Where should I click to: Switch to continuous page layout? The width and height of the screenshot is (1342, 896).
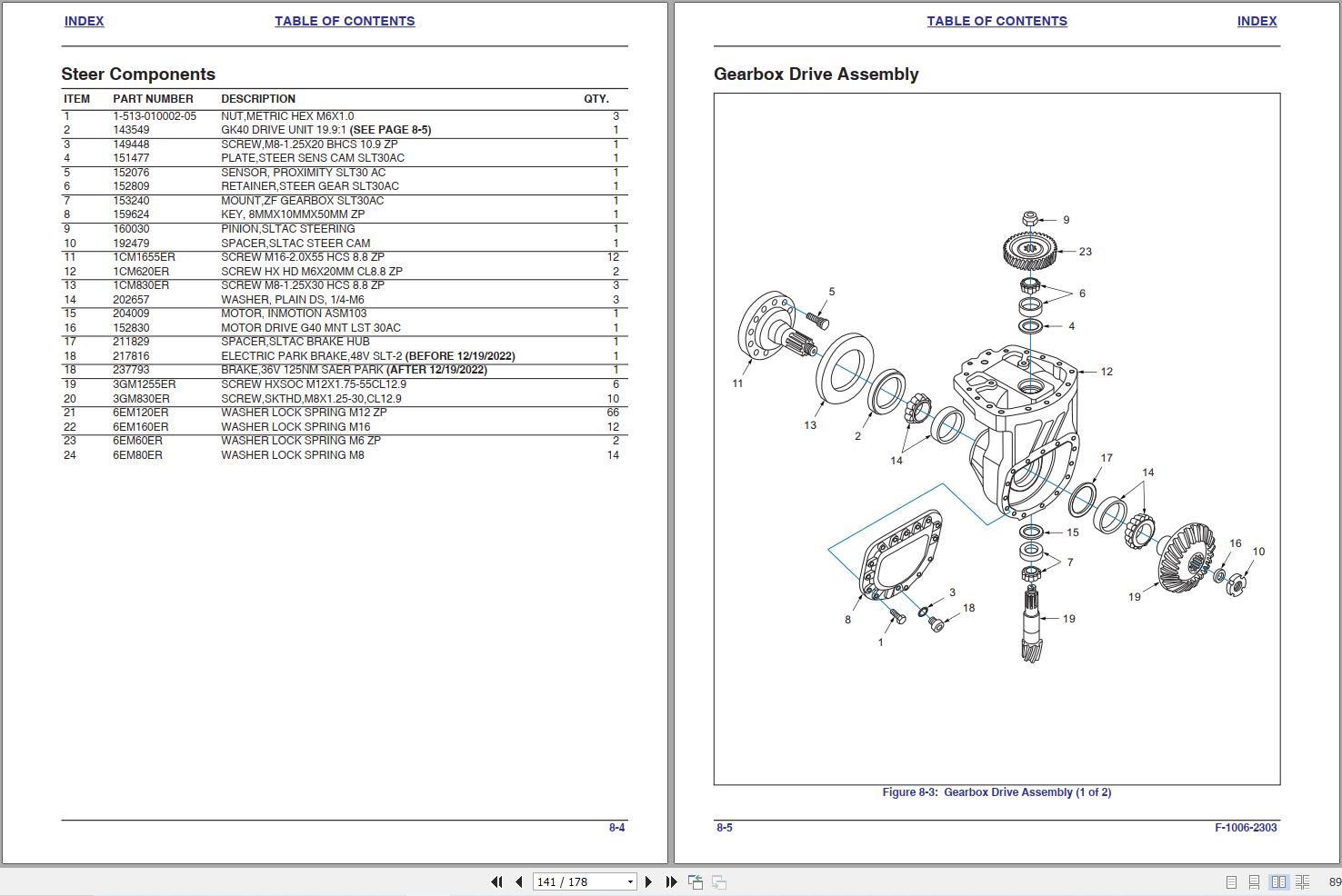click(1254, 882)
